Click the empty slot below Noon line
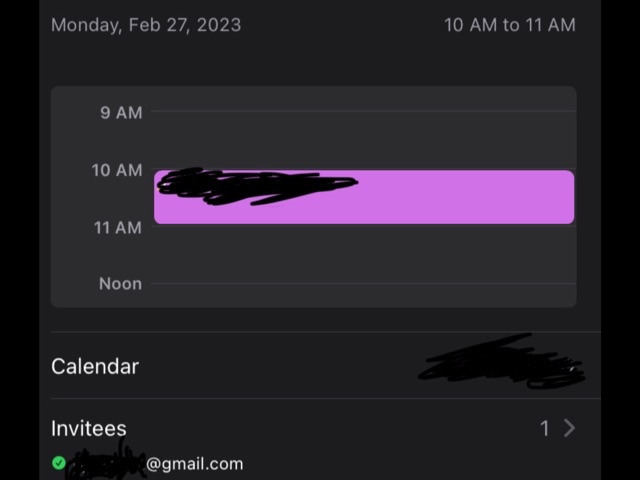This screenshot has width=640, height=480. coord(360,296)
